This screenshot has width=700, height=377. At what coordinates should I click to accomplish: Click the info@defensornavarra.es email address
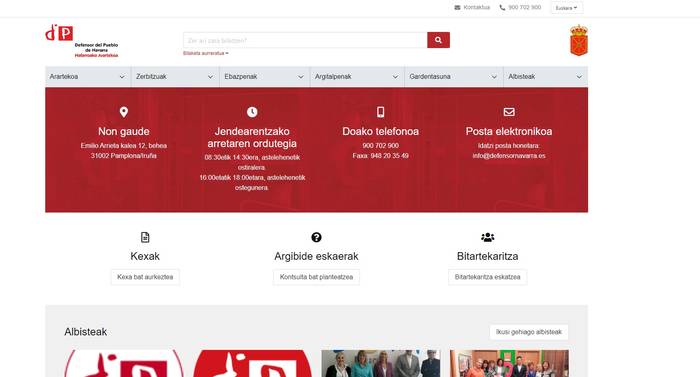(x=509, y=156)
